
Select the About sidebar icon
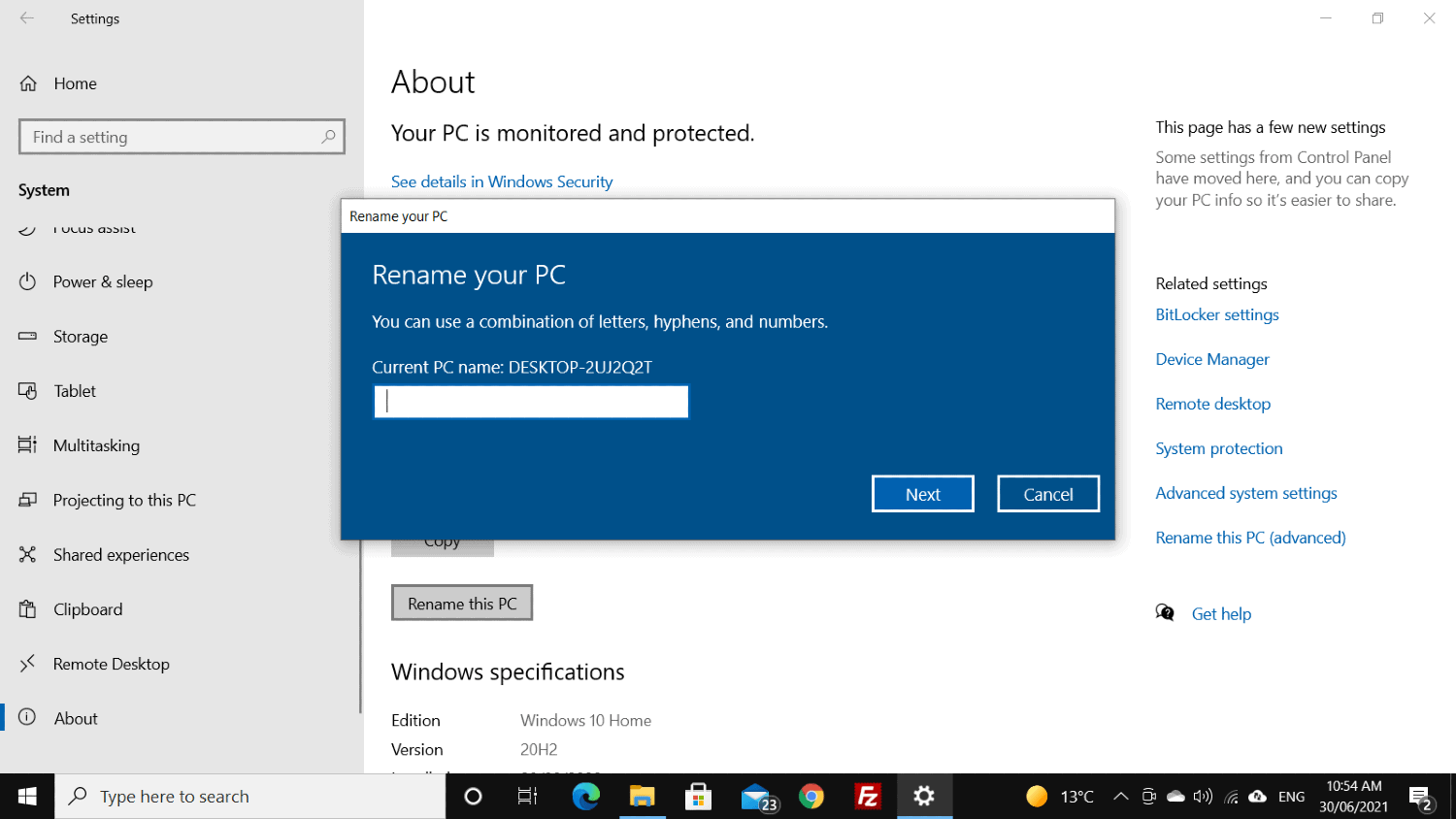[x=27, y=717]
